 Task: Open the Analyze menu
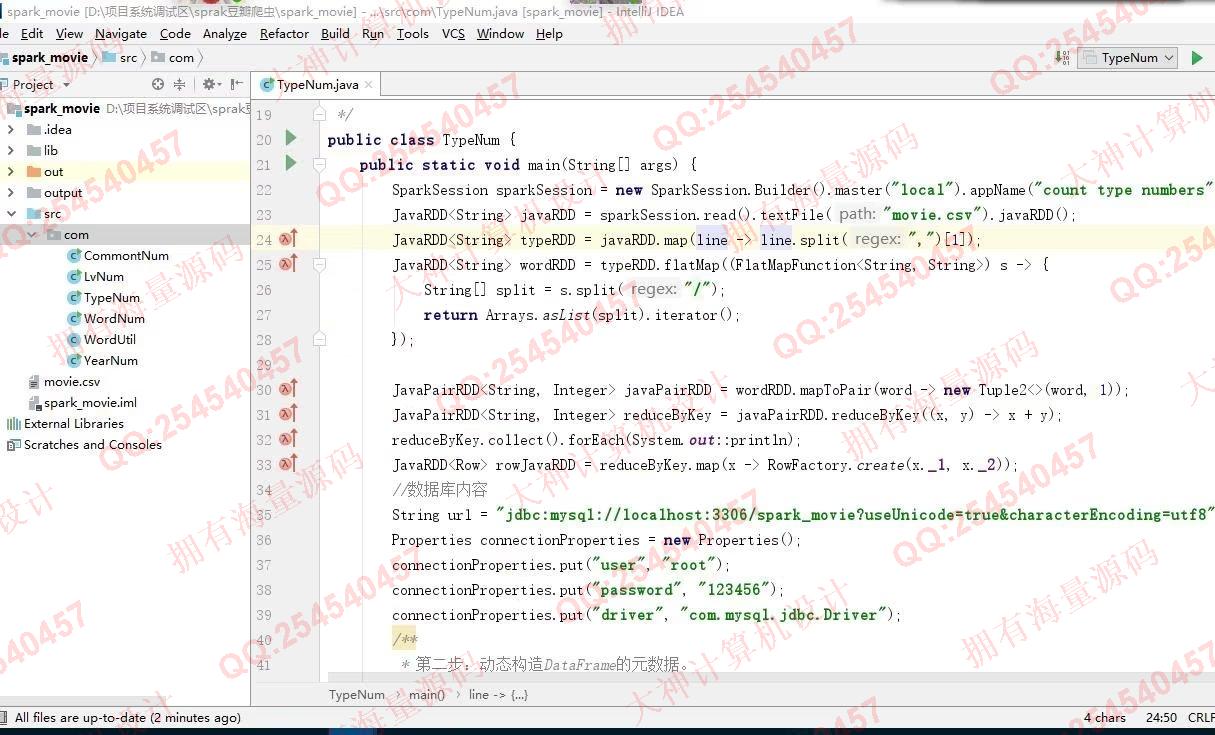[225, 33]
